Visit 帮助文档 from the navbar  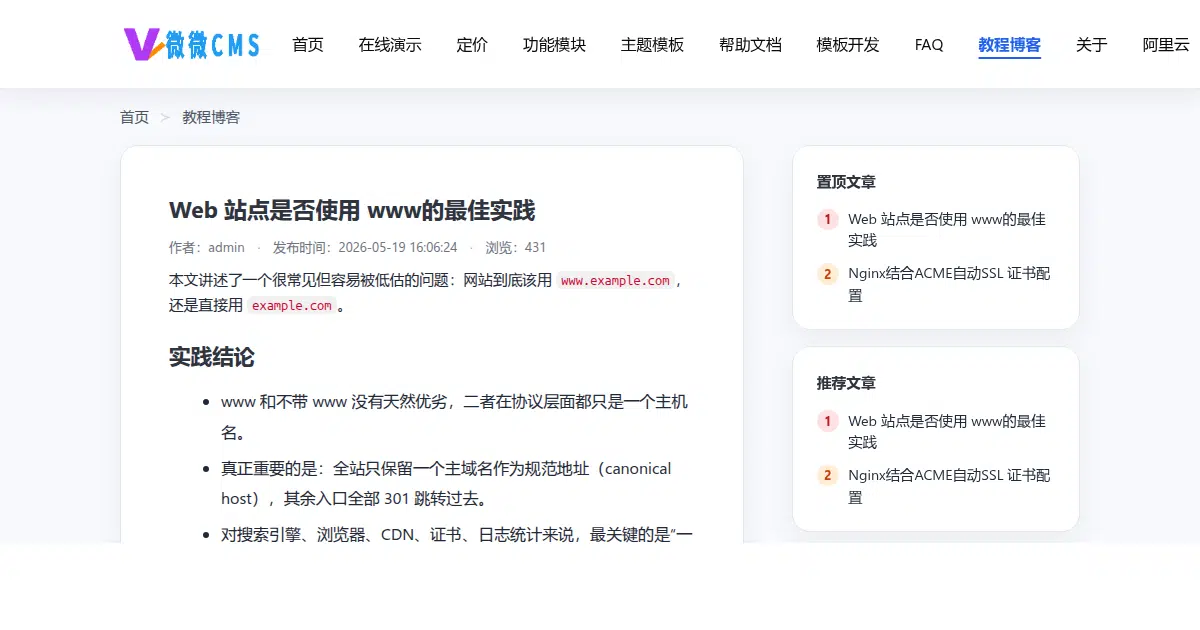coord(750,45)
